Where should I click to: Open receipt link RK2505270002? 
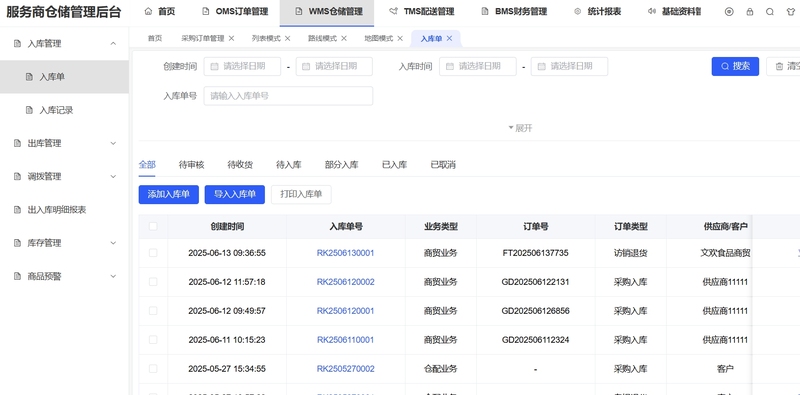(345, 368)
